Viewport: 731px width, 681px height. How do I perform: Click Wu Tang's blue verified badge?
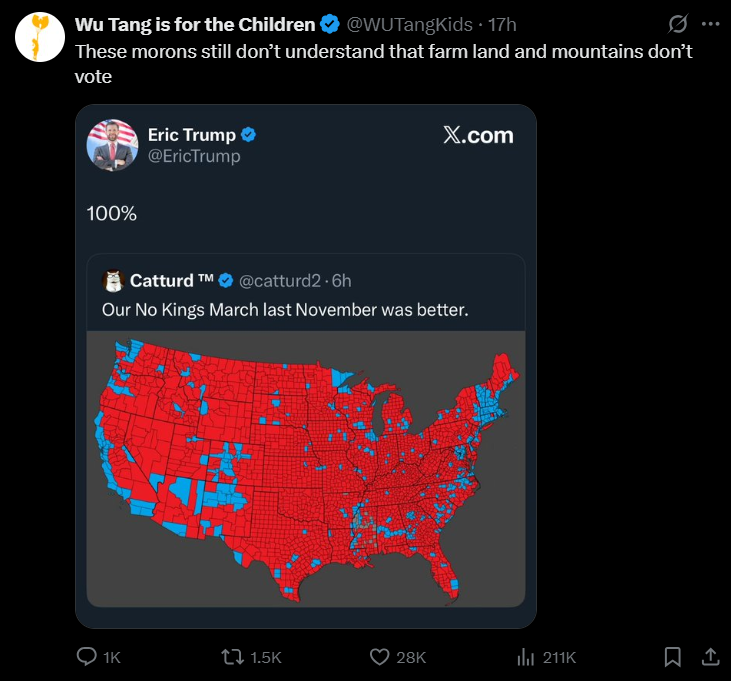click(330, 24)
